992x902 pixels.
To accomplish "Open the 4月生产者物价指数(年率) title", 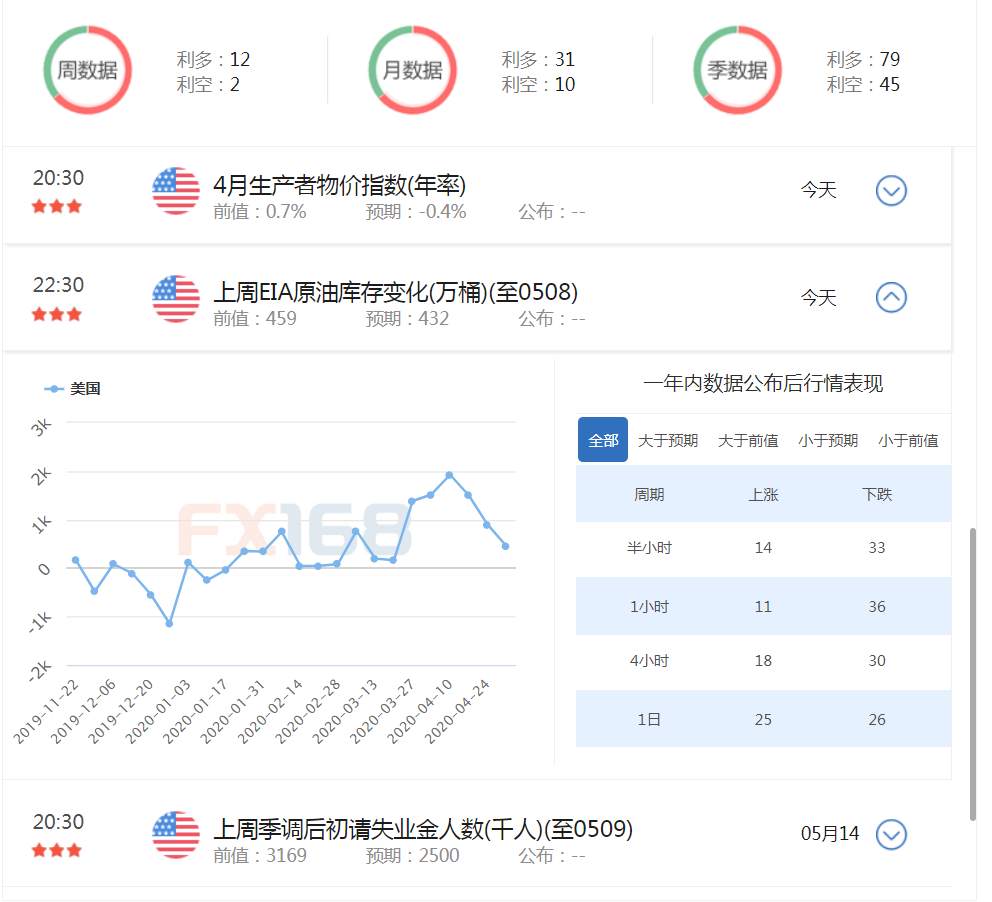I will (339, 185).
